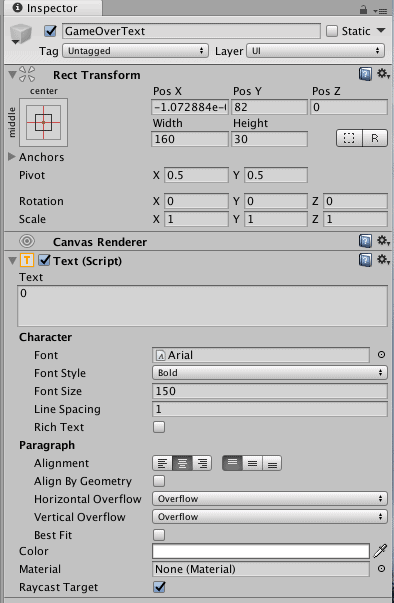Open the Font Style dropdown showing Bold
Screen dimensions: 394x603
[270, 373]
